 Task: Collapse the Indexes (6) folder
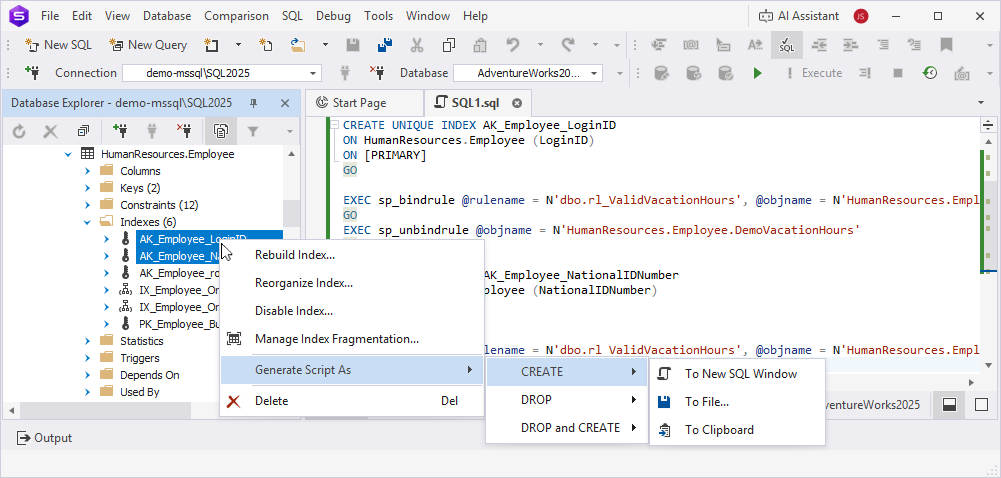tap(87, 222)
